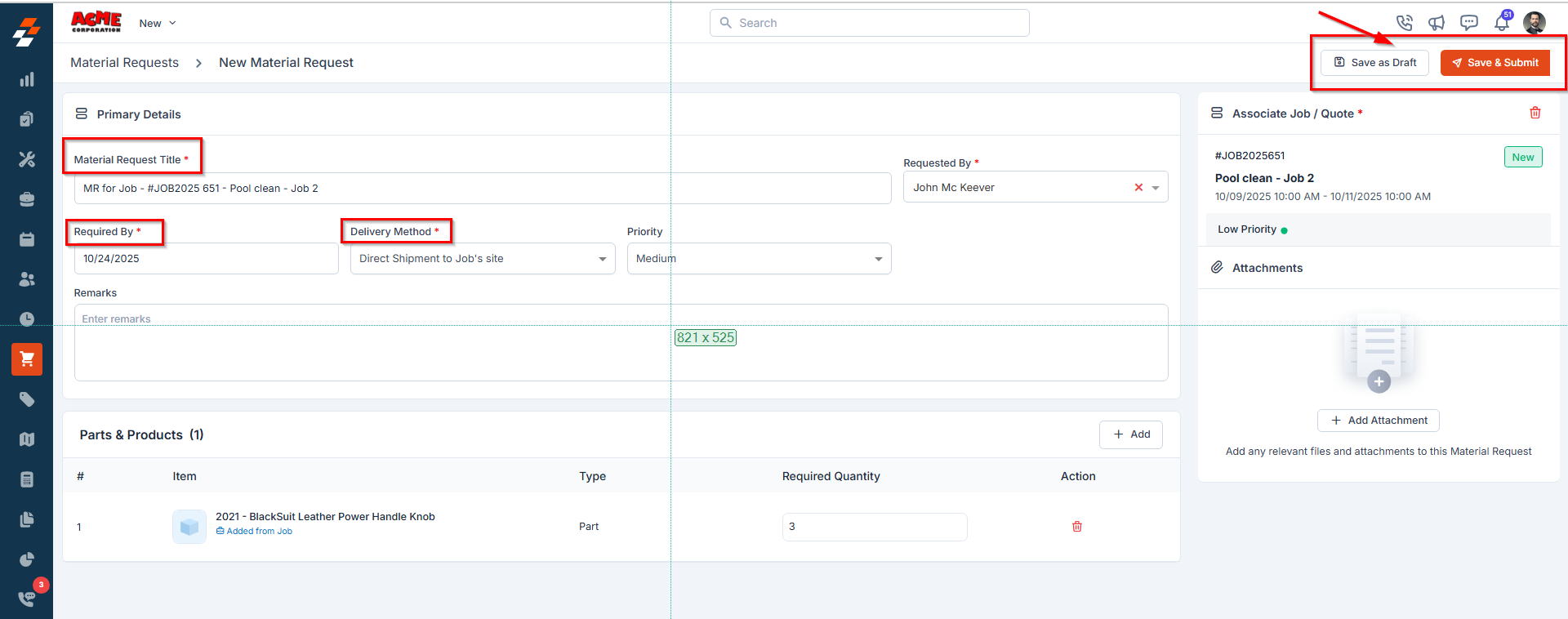
Task: Open the briefcase jobs icon in sidebar
Action: tap(27, 199)
